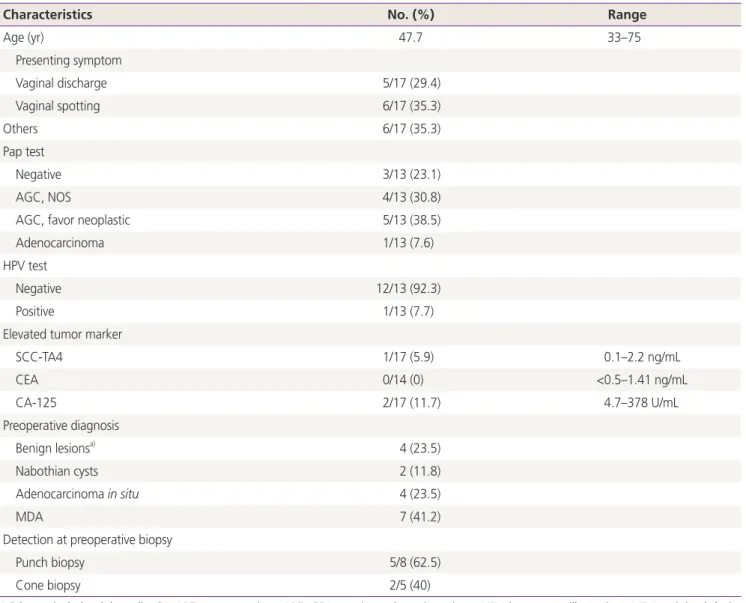The width and height of the screenshot is (746, 603).
Task: Select the value 5/17 (29.4)
Action: (x=412, y=83)
